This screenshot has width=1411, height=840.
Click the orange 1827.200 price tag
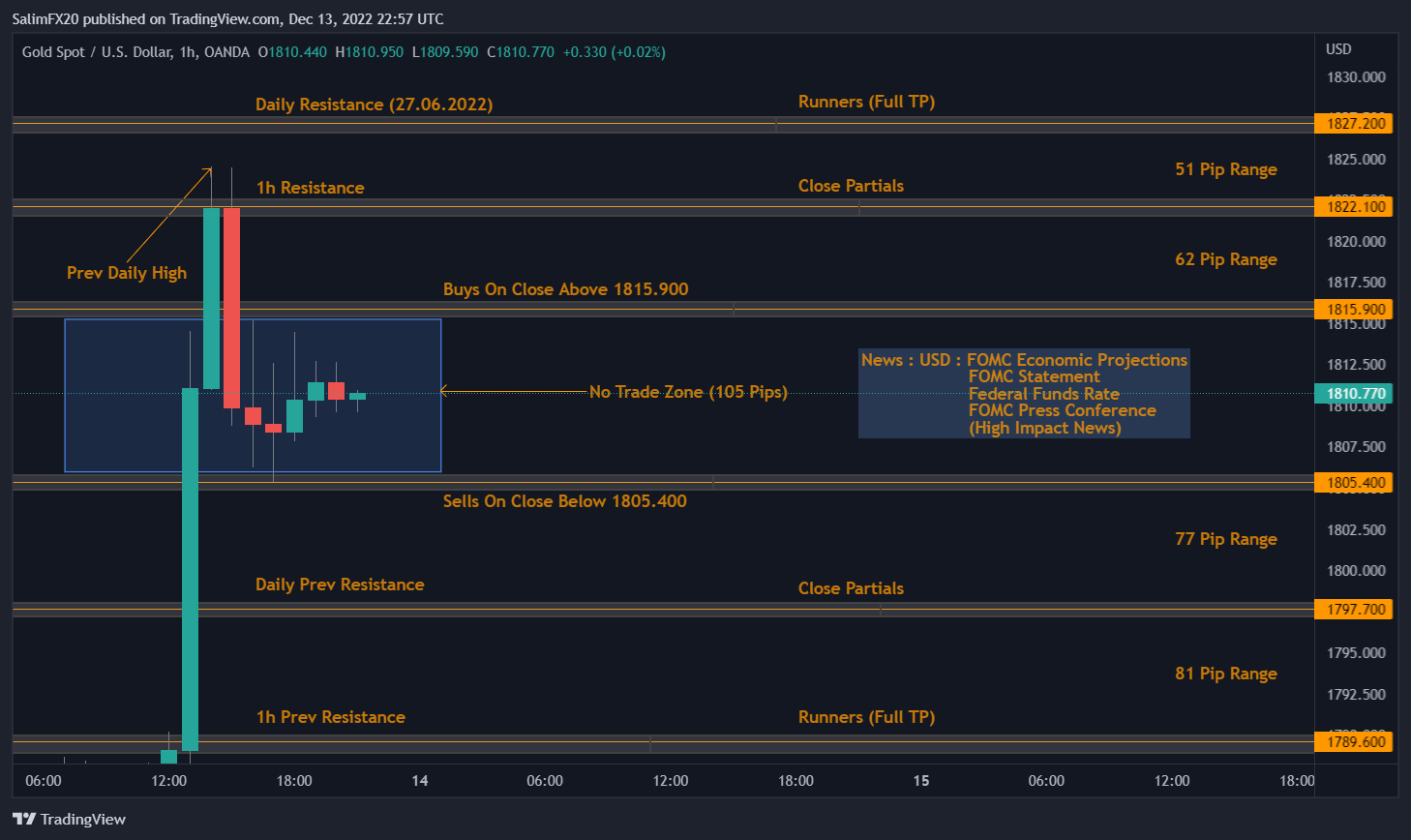coord(1353,123)
